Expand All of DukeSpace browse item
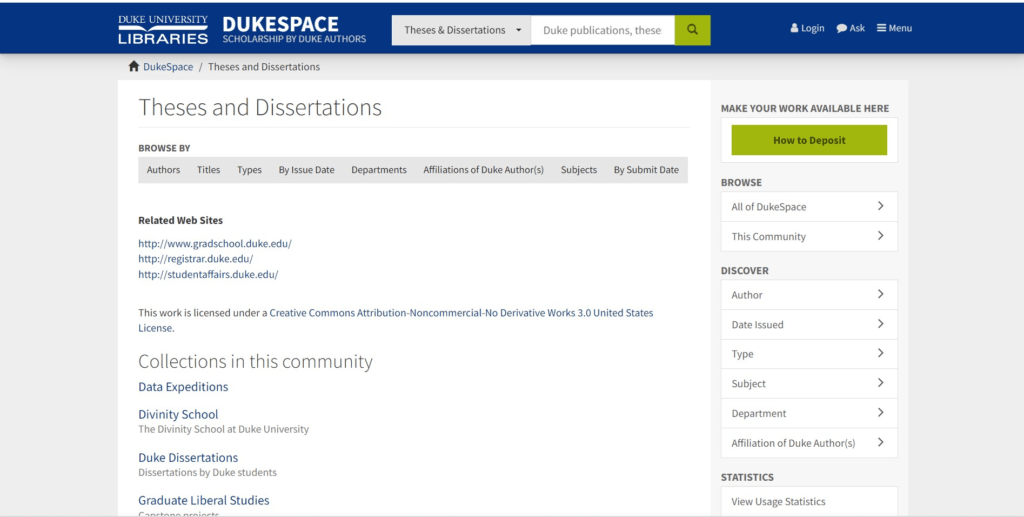Image resolution: width=1024 pixels, height=517 pixels. (x=809, y=207)
